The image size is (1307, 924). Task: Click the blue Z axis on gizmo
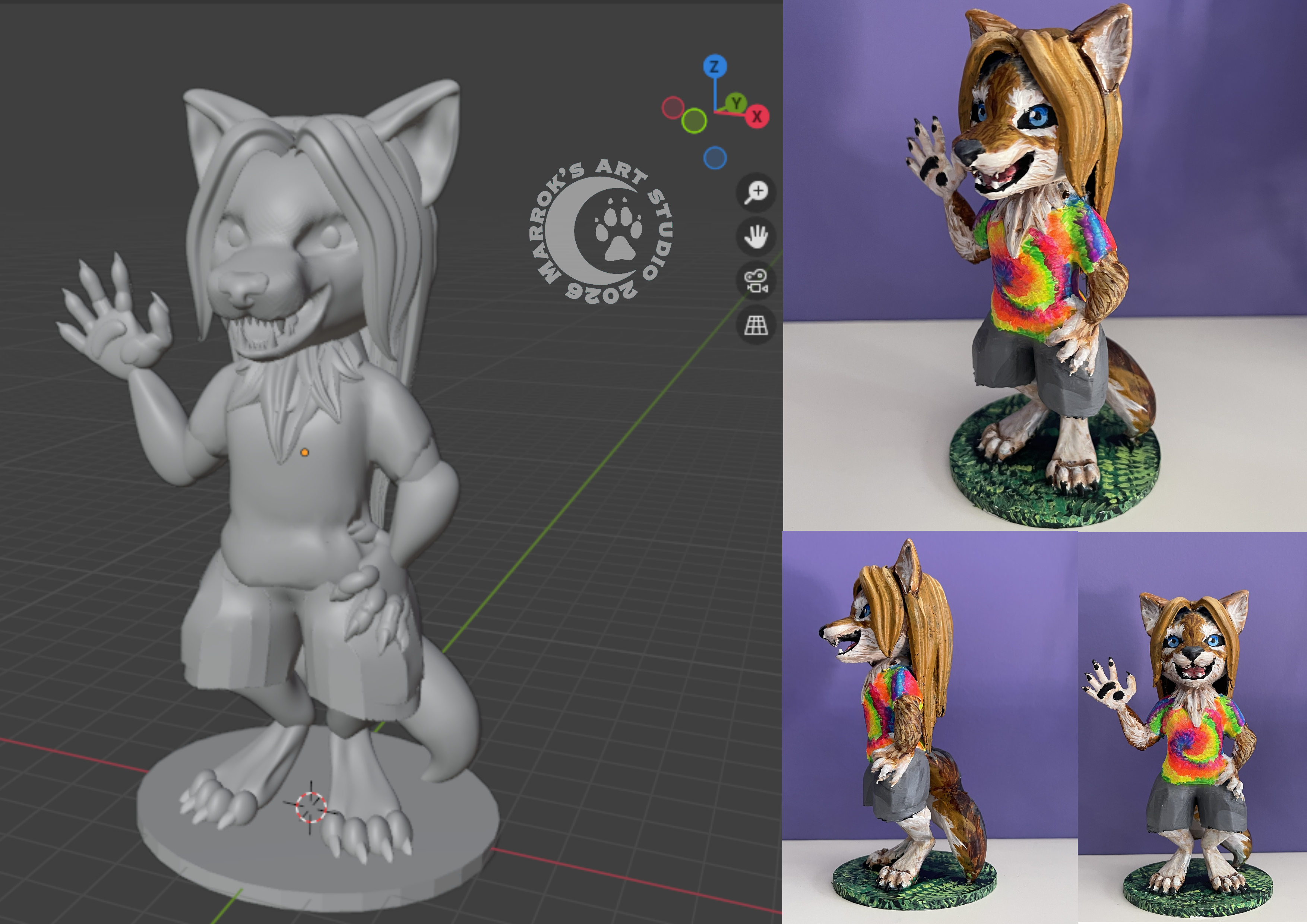click(x=714, y=67)
